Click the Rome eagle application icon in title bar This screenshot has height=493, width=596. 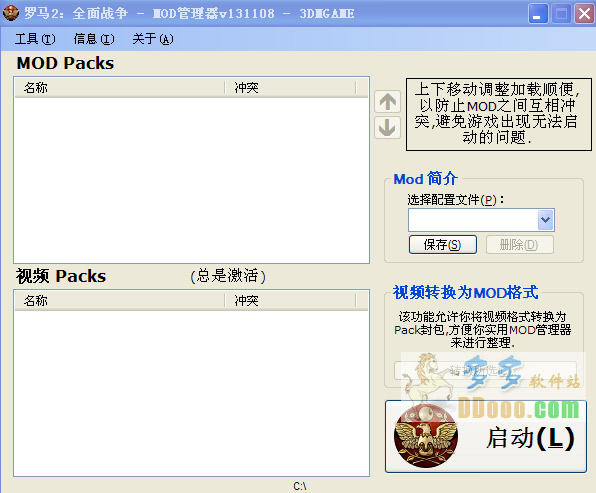click(x=11, y=13)
